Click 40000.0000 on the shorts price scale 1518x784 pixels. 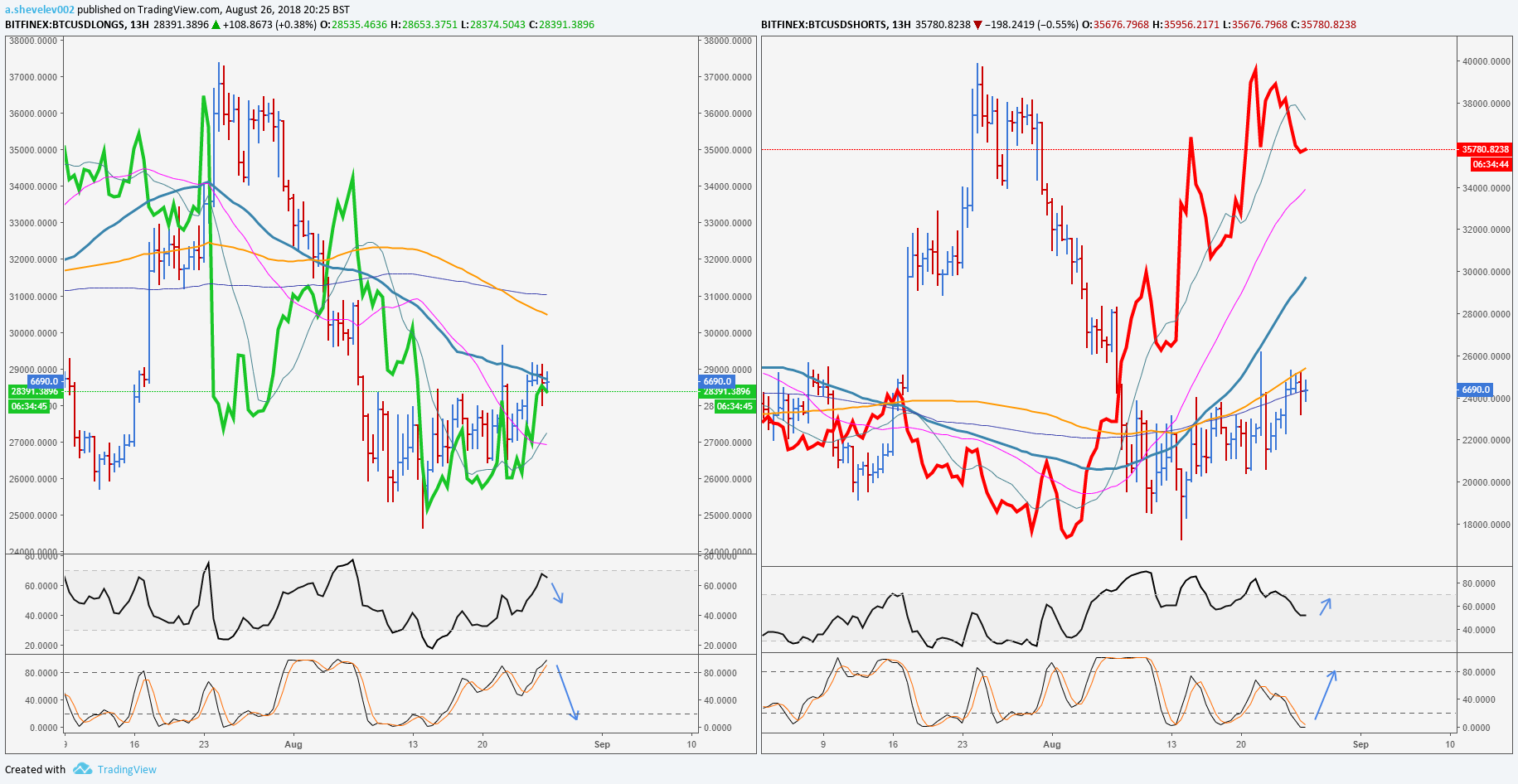[1486, 61]
